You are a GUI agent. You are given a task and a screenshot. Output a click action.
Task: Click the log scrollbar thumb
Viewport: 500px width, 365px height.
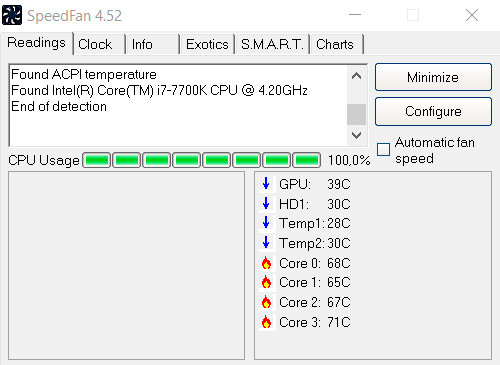[356, 114]
